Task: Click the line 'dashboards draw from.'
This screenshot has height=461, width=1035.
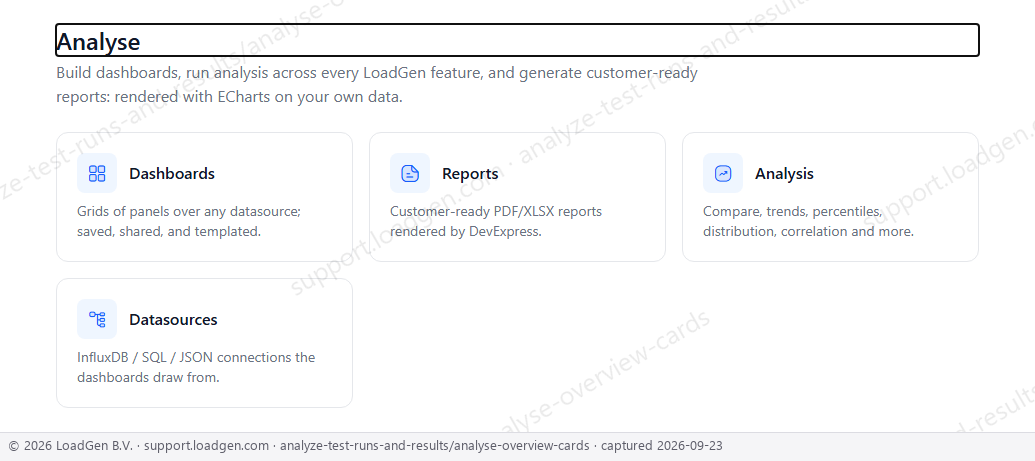Action: (148, 378)
